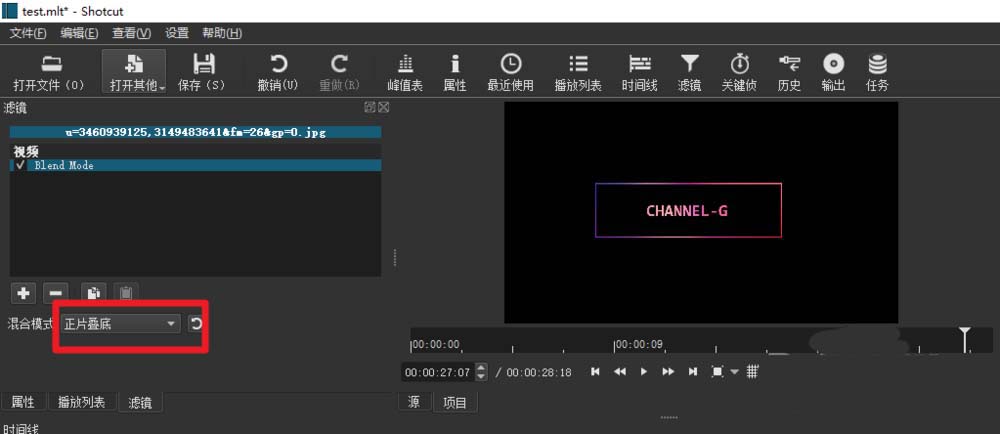Image resolution: width=1000 pixels, height=434 pixels.
Task: Remove selected filter with minus button
Action: tap(56, 293)
